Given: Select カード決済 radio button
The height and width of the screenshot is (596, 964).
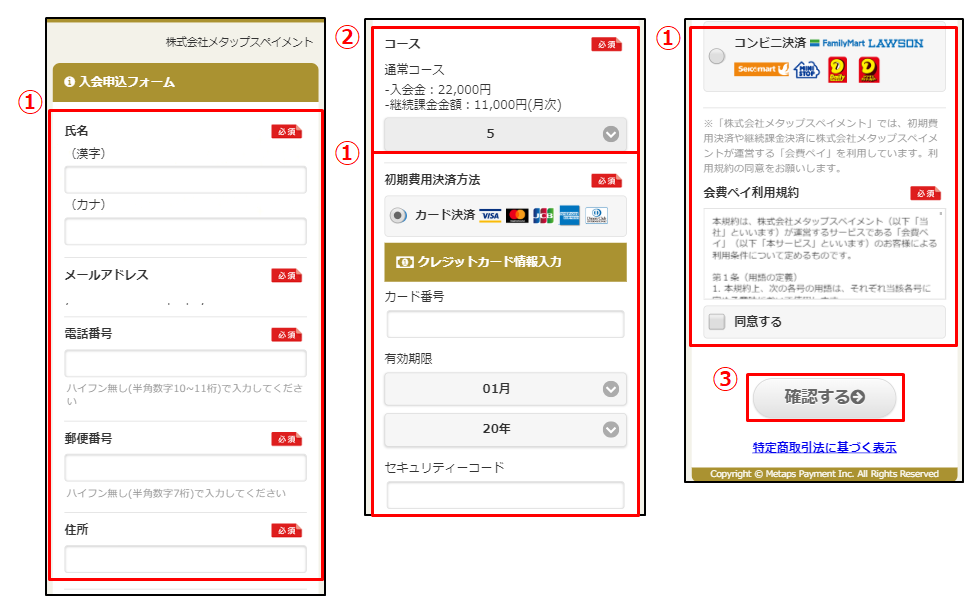Looking at the screenshot, I should point(399,215).
